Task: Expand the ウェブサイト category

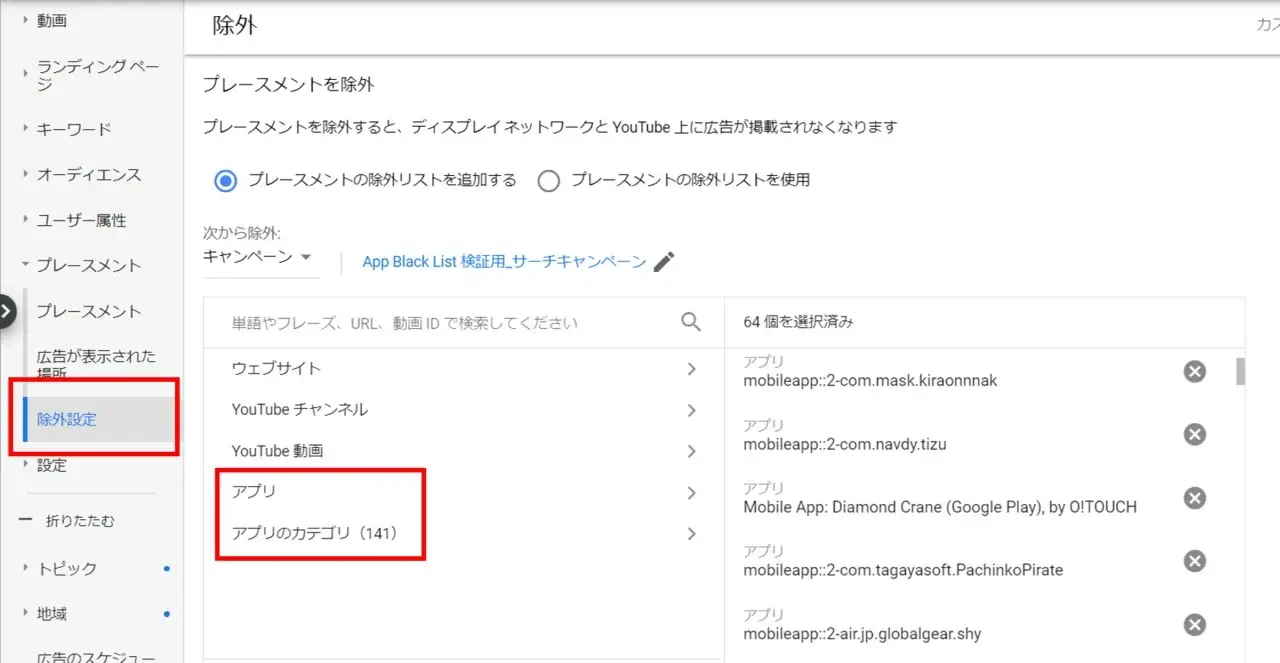Action: click(x=463, y=369)
